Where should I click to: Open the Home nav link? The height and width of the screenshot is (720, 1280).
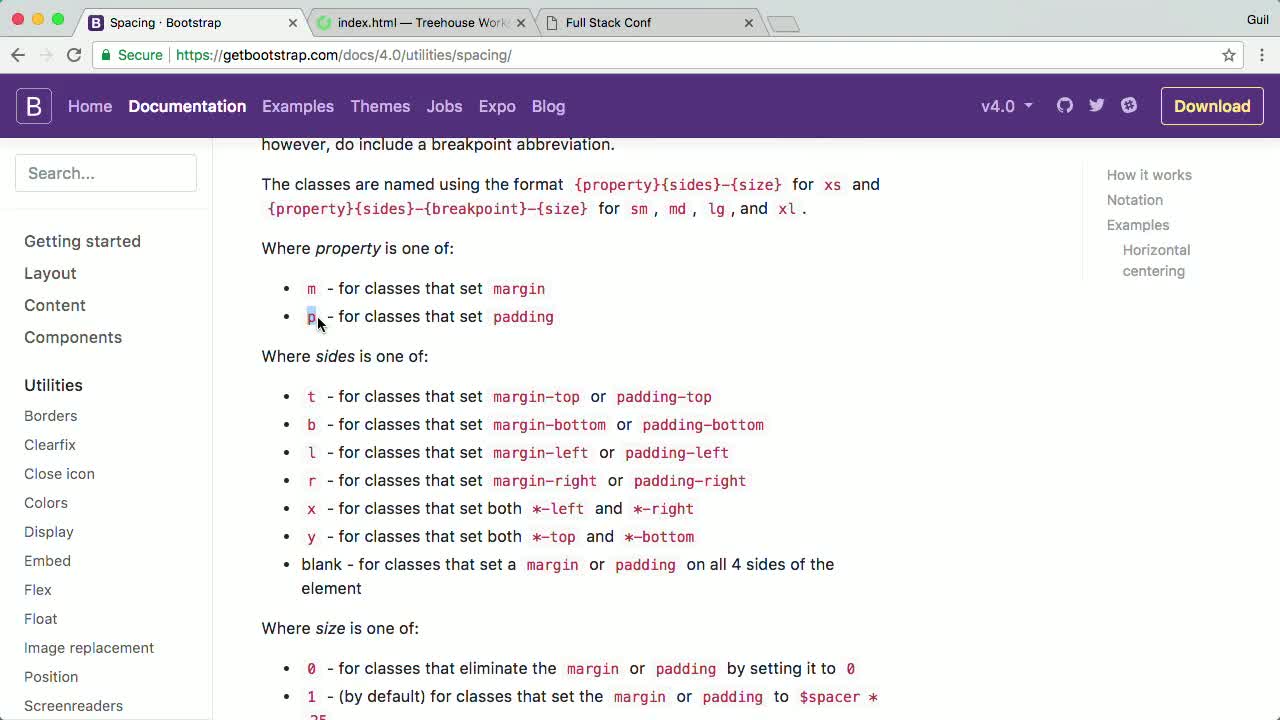90,106
